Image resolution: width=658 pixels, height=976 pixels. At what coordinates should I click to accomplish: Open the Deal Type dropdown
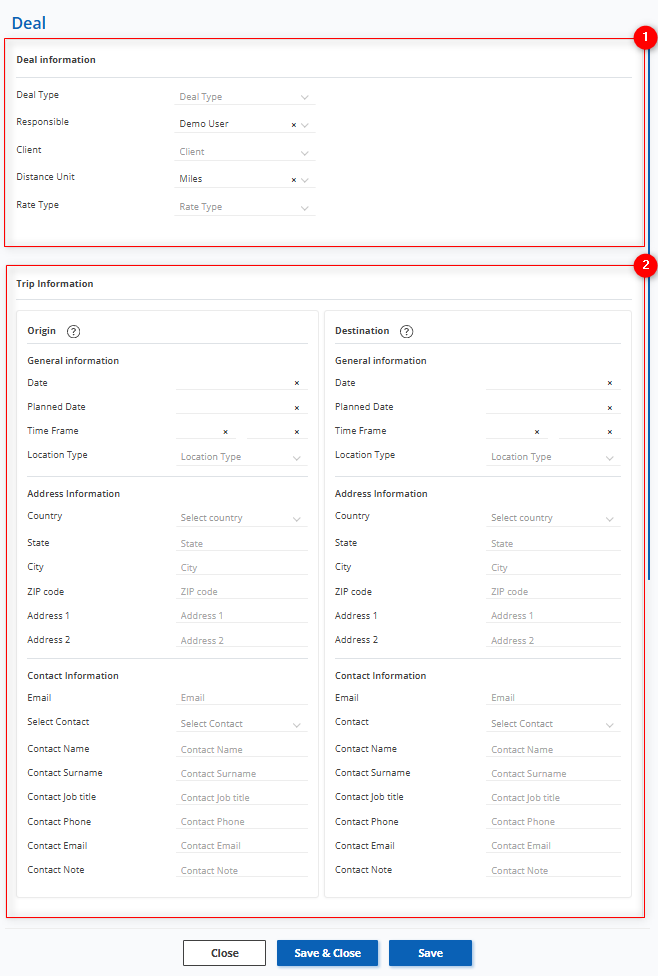pos(244,97)
